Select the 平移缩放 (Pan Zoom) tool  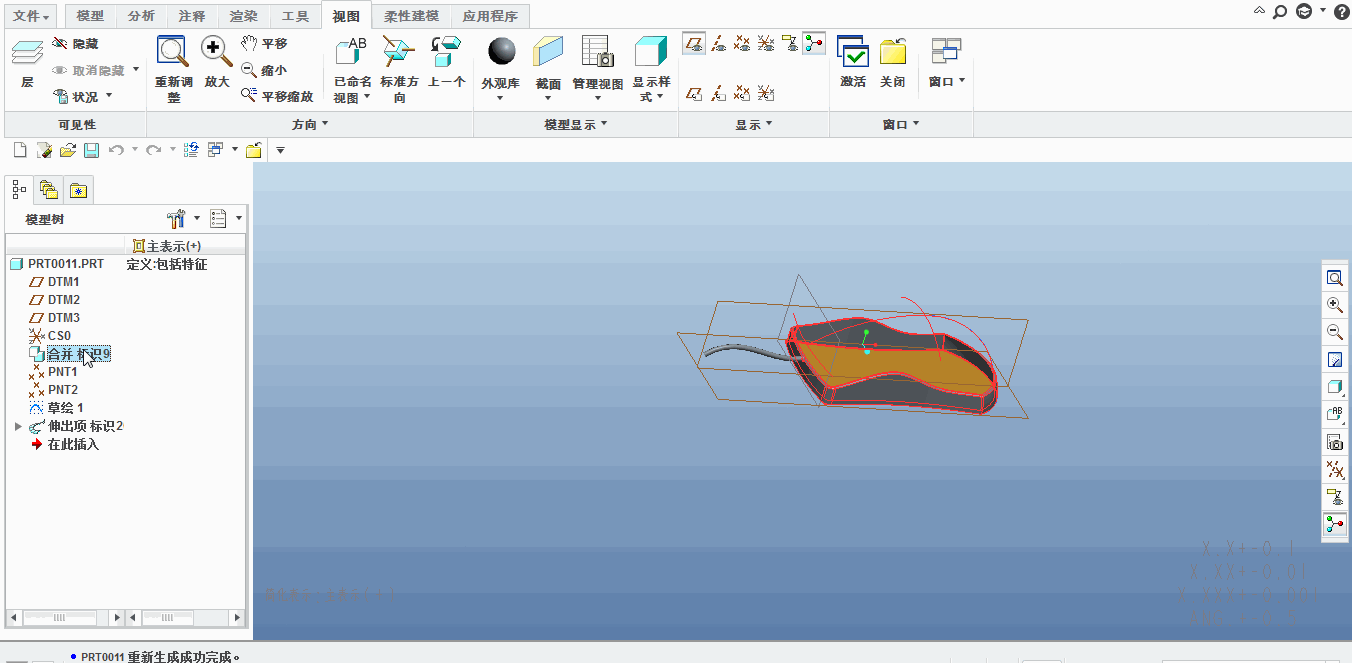(277, 96)
